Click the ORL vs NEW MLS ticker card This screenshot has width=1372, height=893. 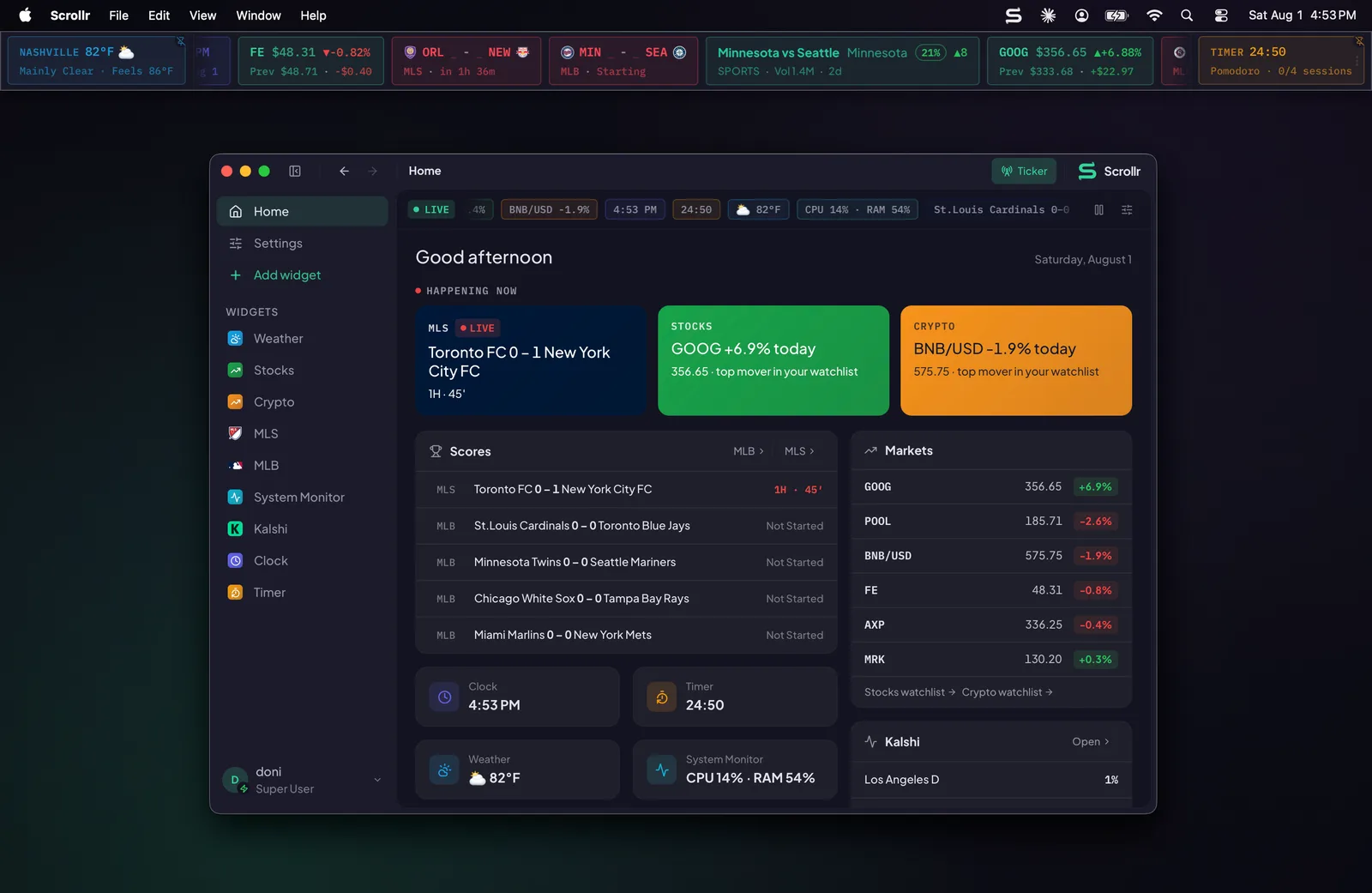tap(466, 61)
